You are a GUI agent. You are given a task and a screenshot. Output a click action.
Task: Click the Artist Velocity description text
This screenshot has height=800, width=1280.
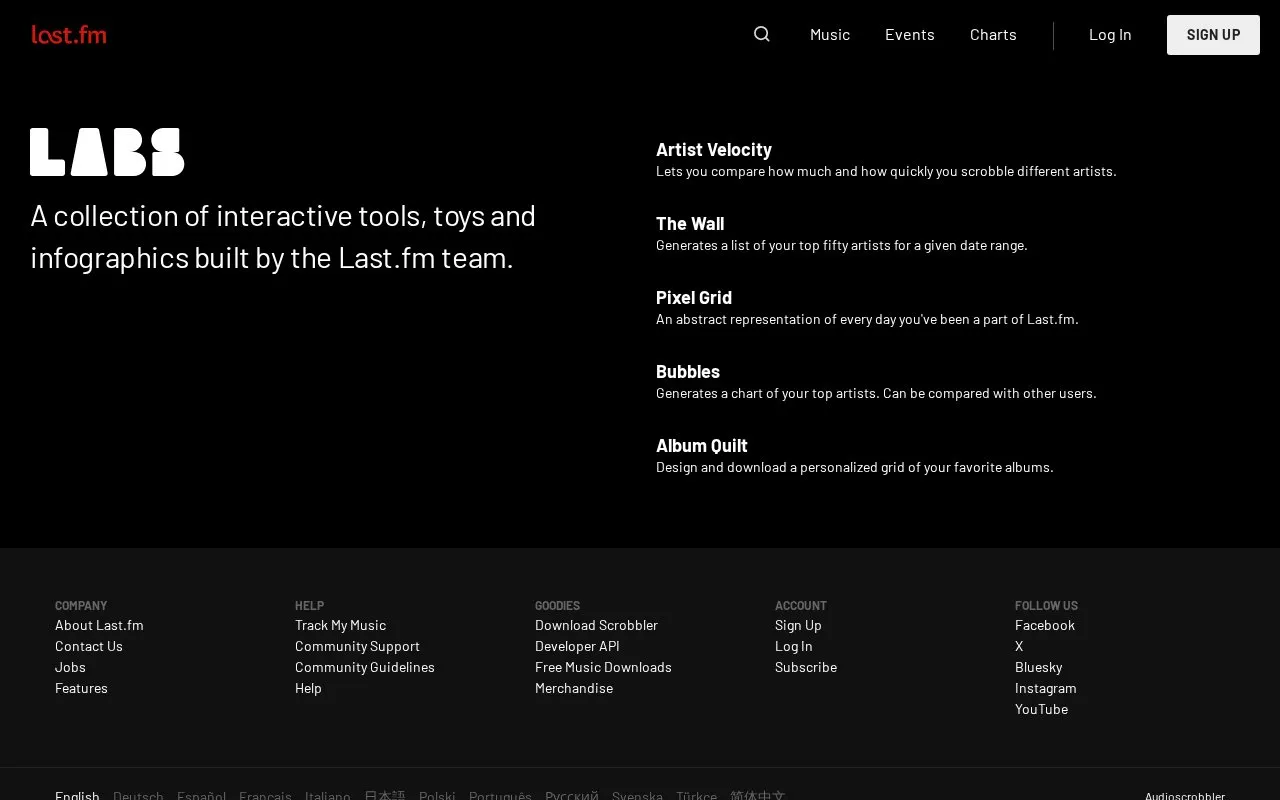tap(886, 171)
